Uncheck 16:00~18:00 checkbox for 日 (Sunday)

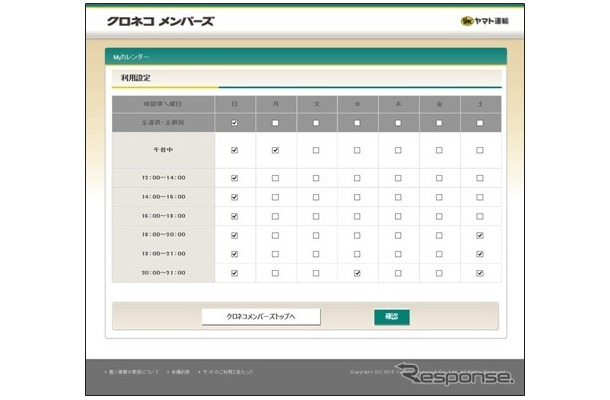(x=234, y=216)
